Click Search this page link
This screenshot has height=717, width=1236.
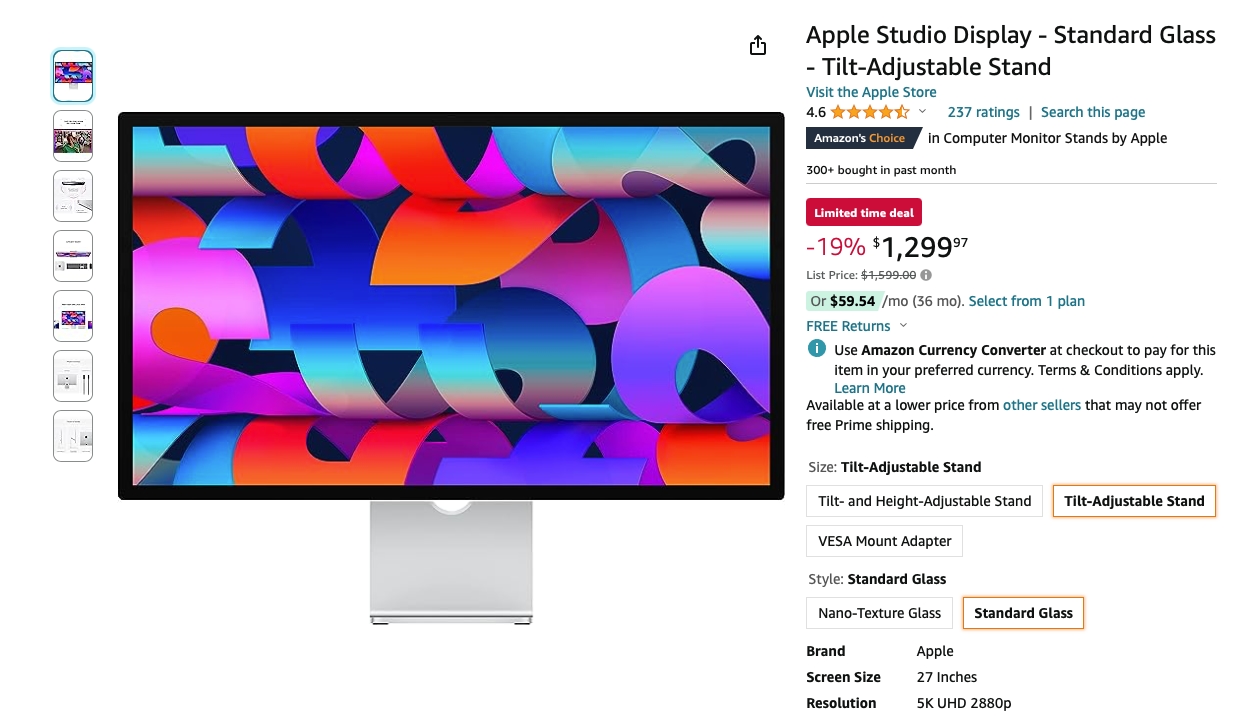tap(1093, 112)
